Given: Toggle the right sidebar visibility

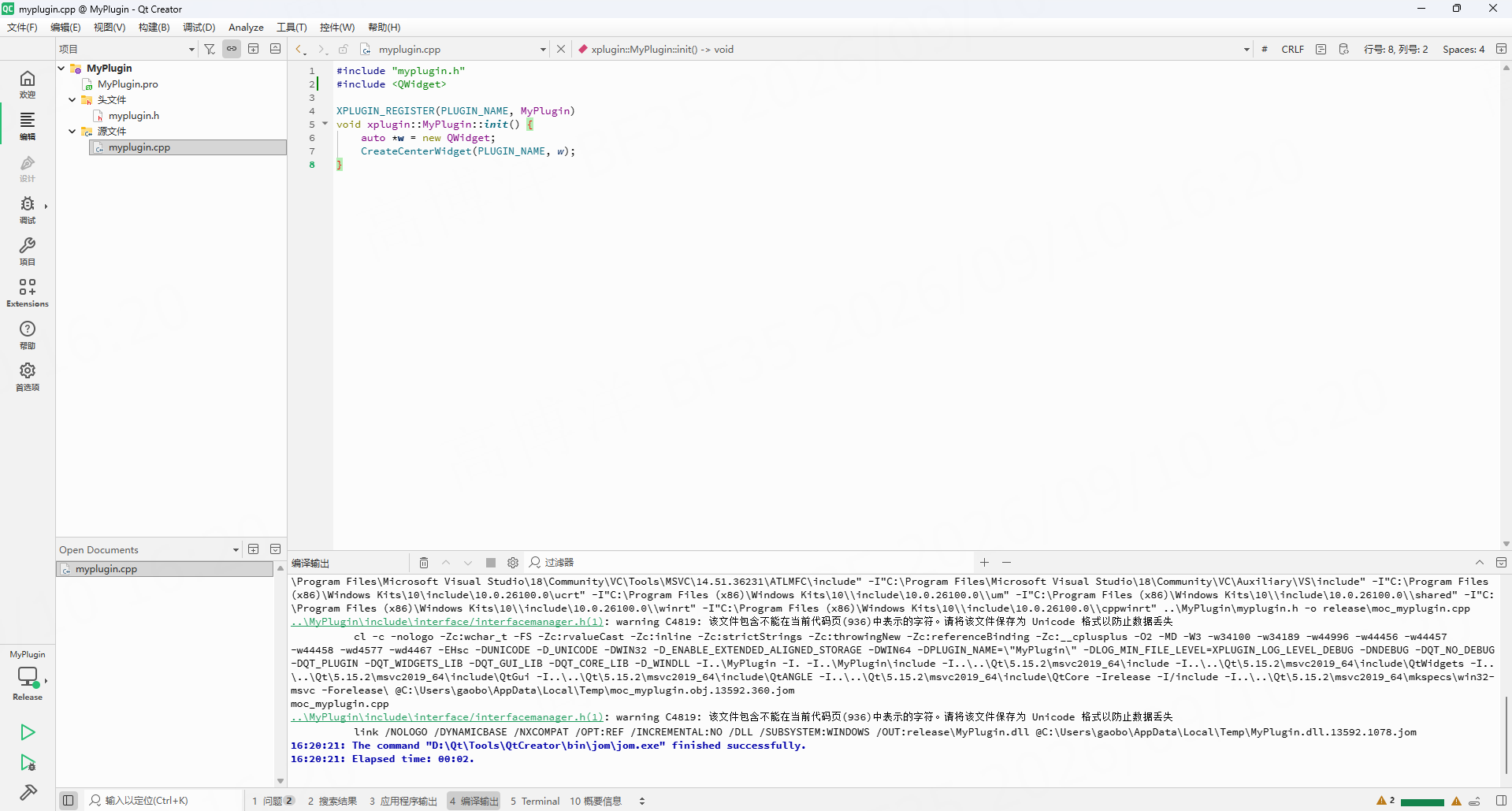Looking at the screenshot, I should click(x=1501, y=801).
